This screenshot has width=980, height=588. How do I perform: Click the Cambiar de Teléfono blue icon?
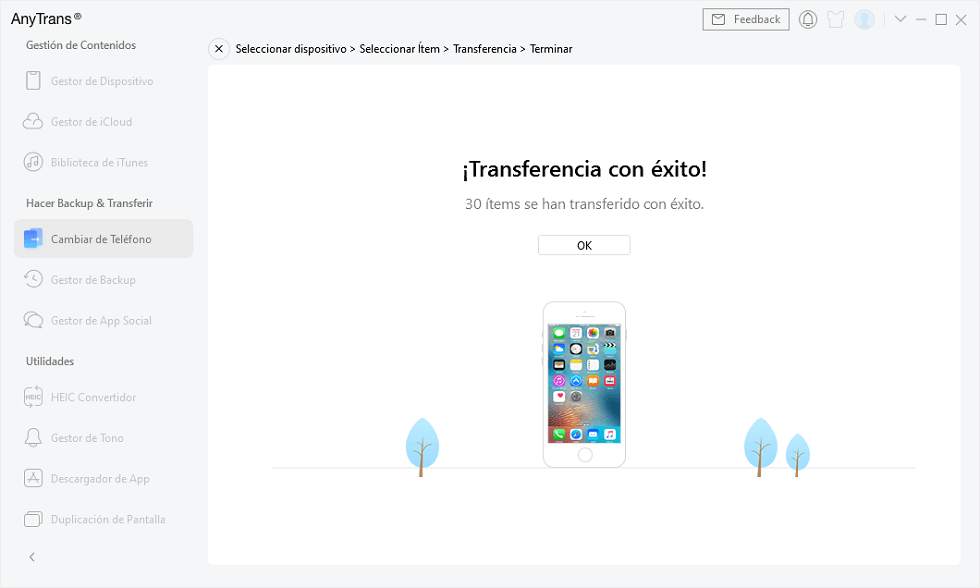coord(33,239)
